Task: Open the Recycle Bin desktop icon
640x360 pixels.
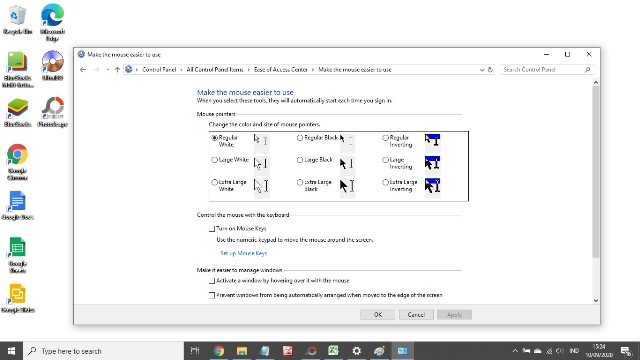Action: click(17, 20)
